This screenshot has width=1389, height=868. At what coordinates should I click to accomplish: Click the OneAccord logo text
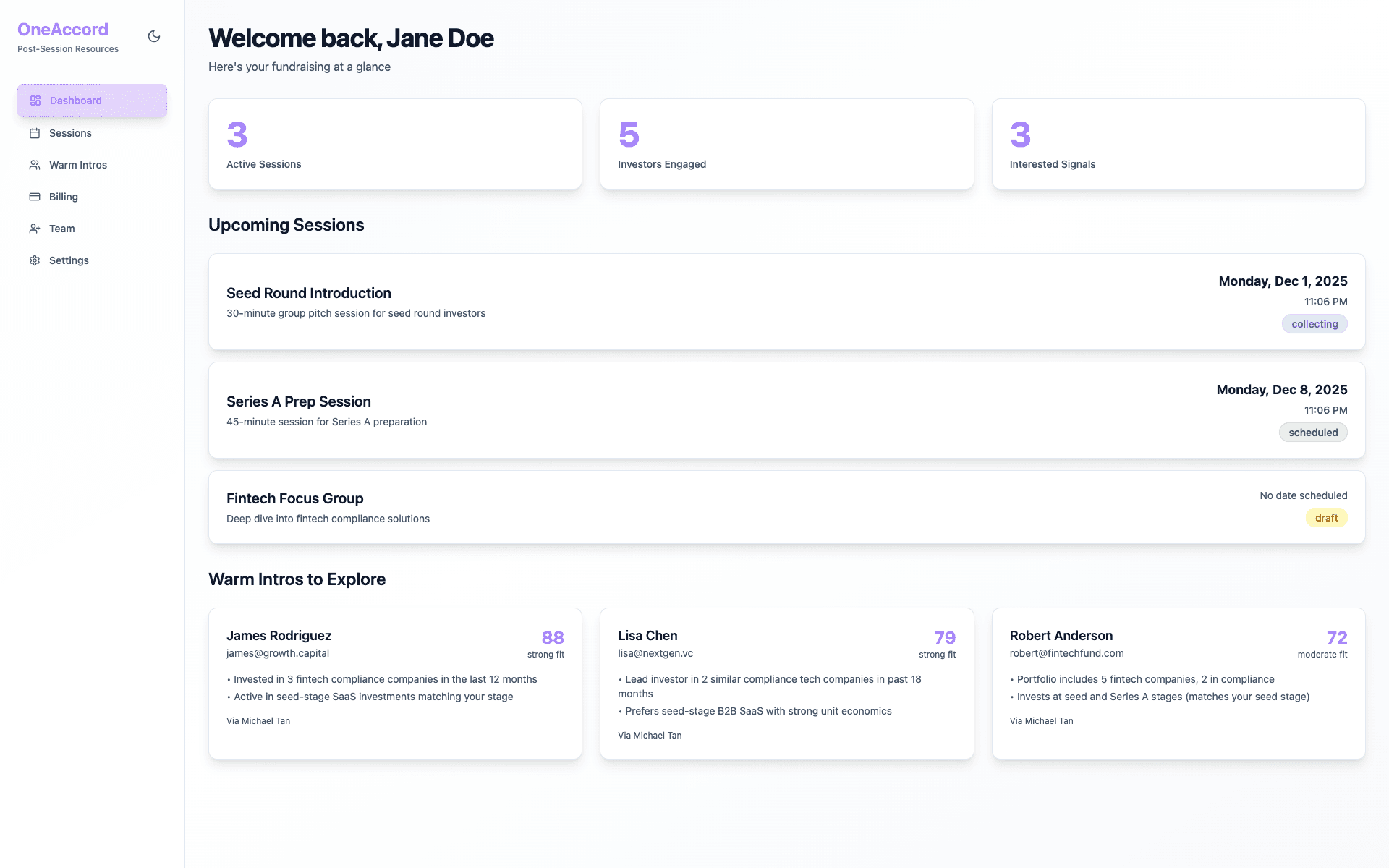click(61, 30)
